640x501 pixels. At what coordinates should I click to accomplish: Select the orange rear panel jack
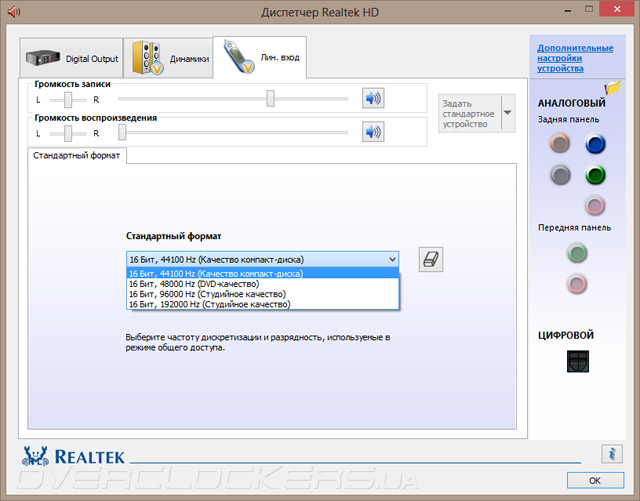560,143
